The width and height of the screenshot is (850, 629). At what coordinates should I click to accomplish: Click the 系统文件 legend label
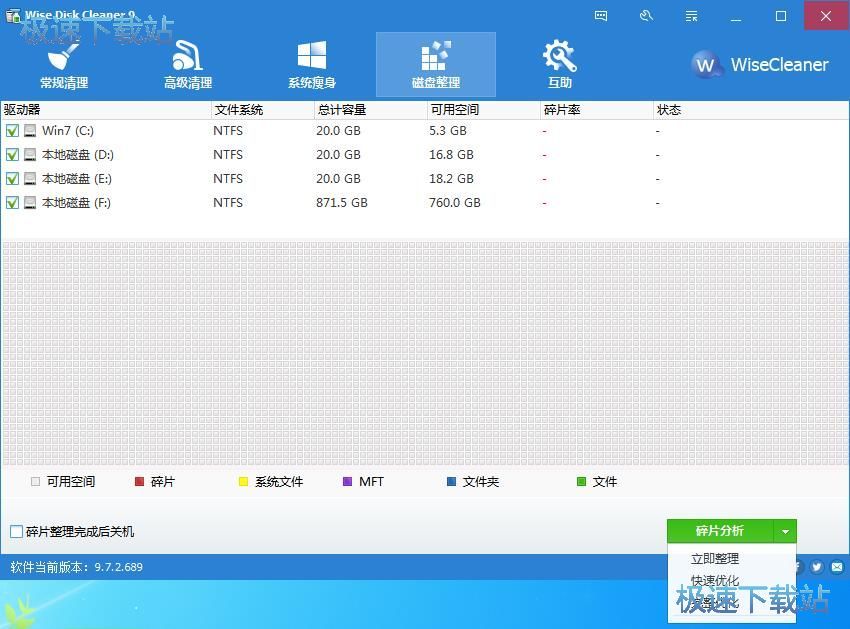tap(279, 482)
